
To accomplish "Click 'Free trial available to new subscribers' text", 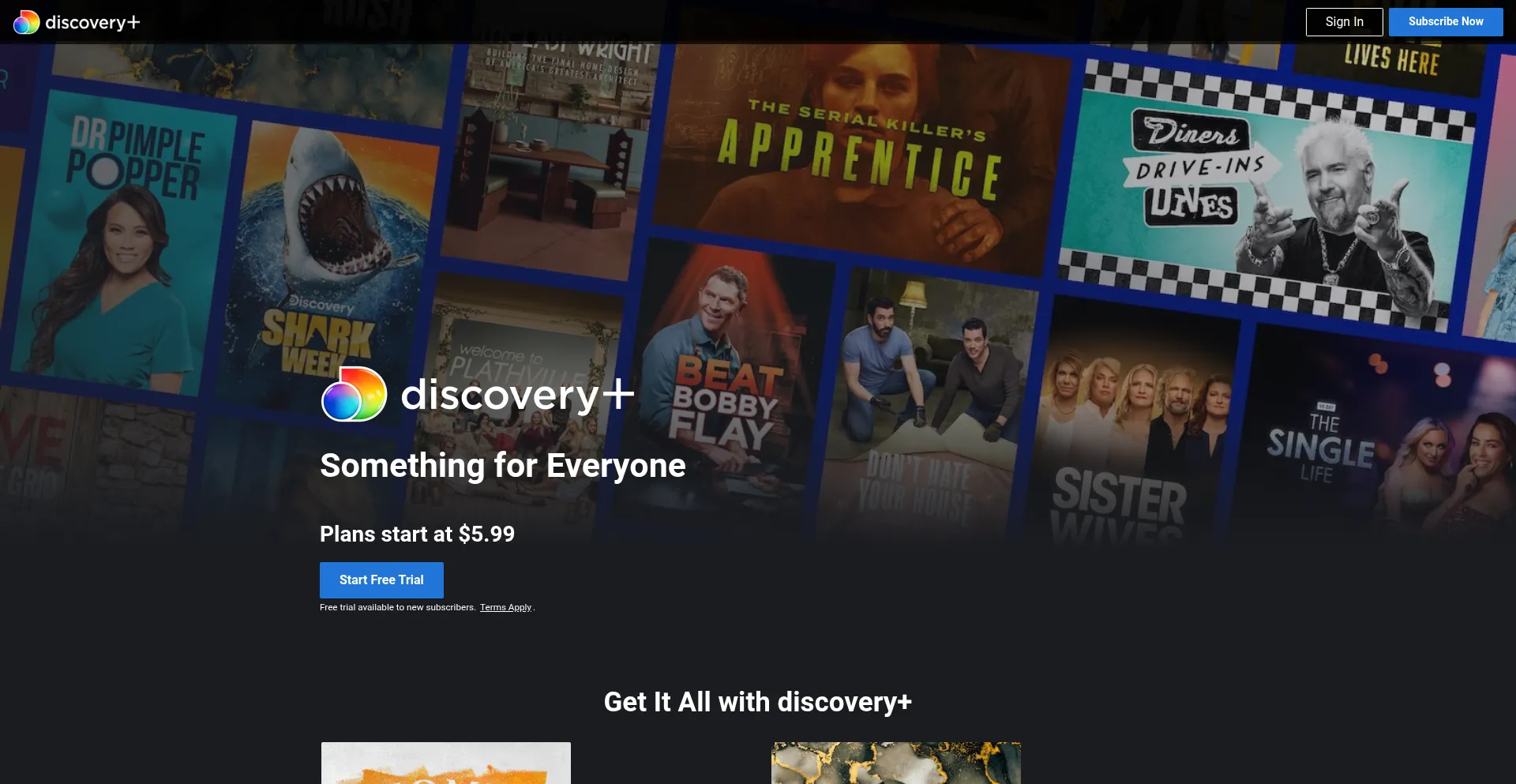I will [x=398, y=608].
